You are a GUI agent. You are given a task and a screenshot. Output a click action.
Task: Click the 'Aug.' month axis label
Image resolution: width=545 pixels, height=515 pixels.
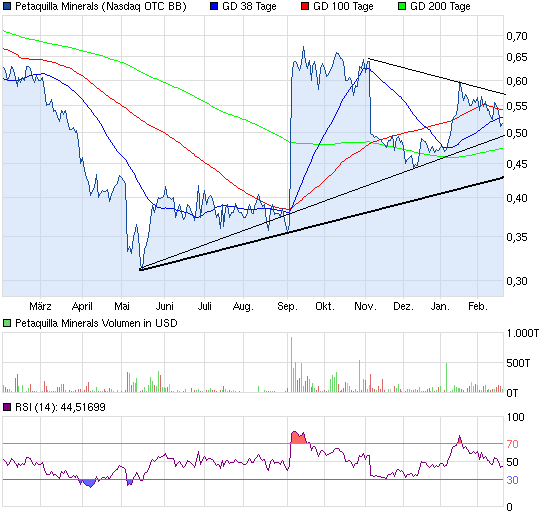(x=243, y=306)
